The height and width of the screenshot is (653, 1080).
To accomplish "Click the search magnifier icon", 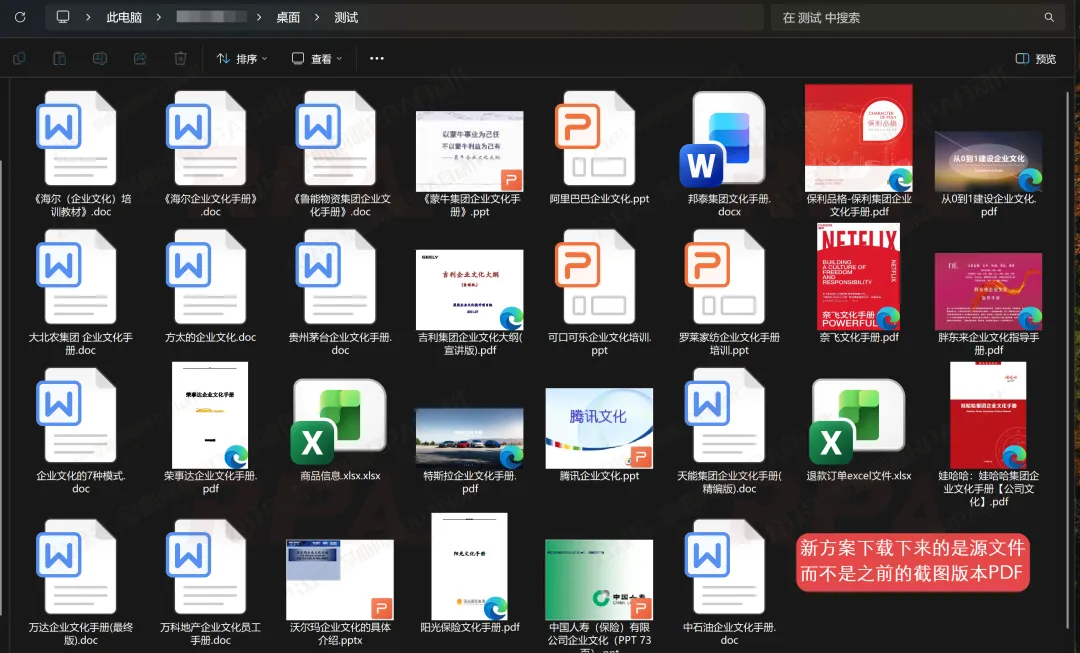I will click(x=1049, y=17).
